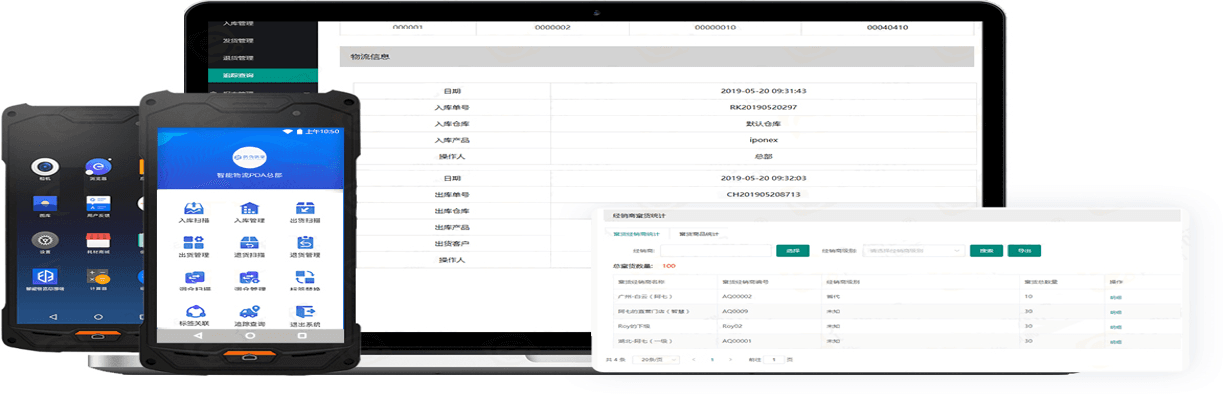The width and height of the screenshot is (1224, 395).
Task: Open the 智能物流 app on back PDA
Action: pyautogui.click(x=44, y=276)
